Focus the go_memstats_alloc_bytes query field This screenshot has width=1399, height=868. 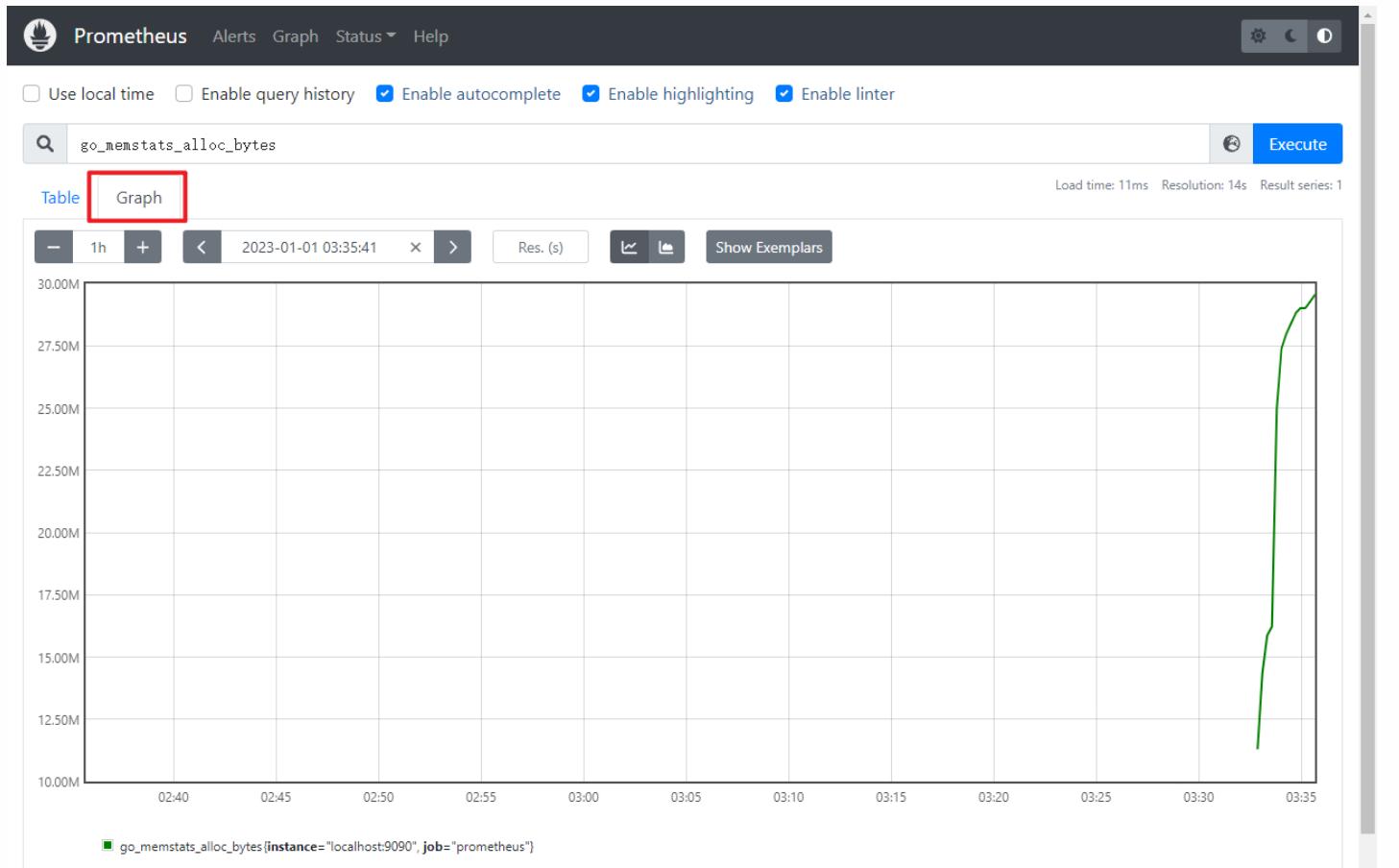coord(638,144)
